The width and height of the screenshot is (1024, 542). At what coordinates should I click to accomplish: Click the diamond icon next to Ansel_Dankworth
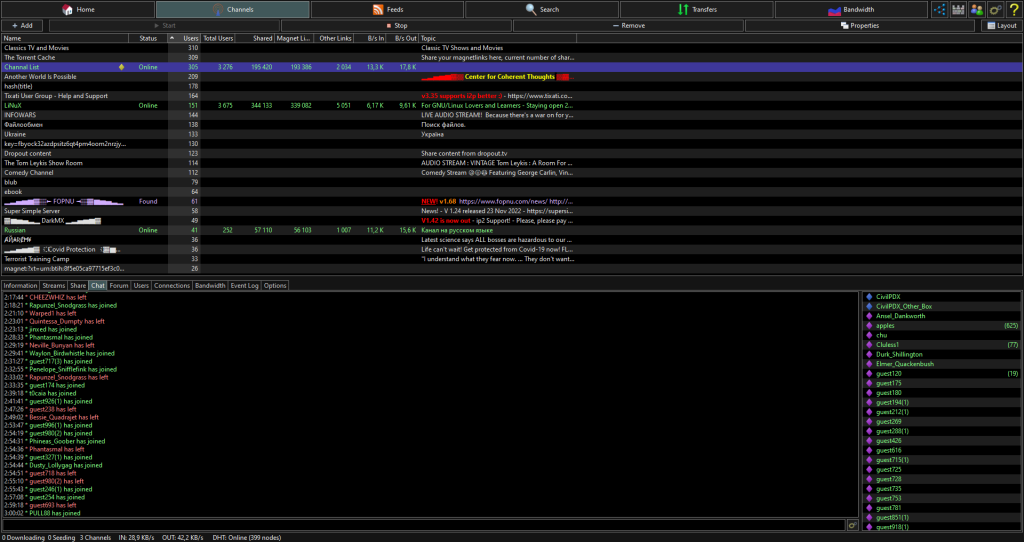pyautogui.click(x=869, y=316)
